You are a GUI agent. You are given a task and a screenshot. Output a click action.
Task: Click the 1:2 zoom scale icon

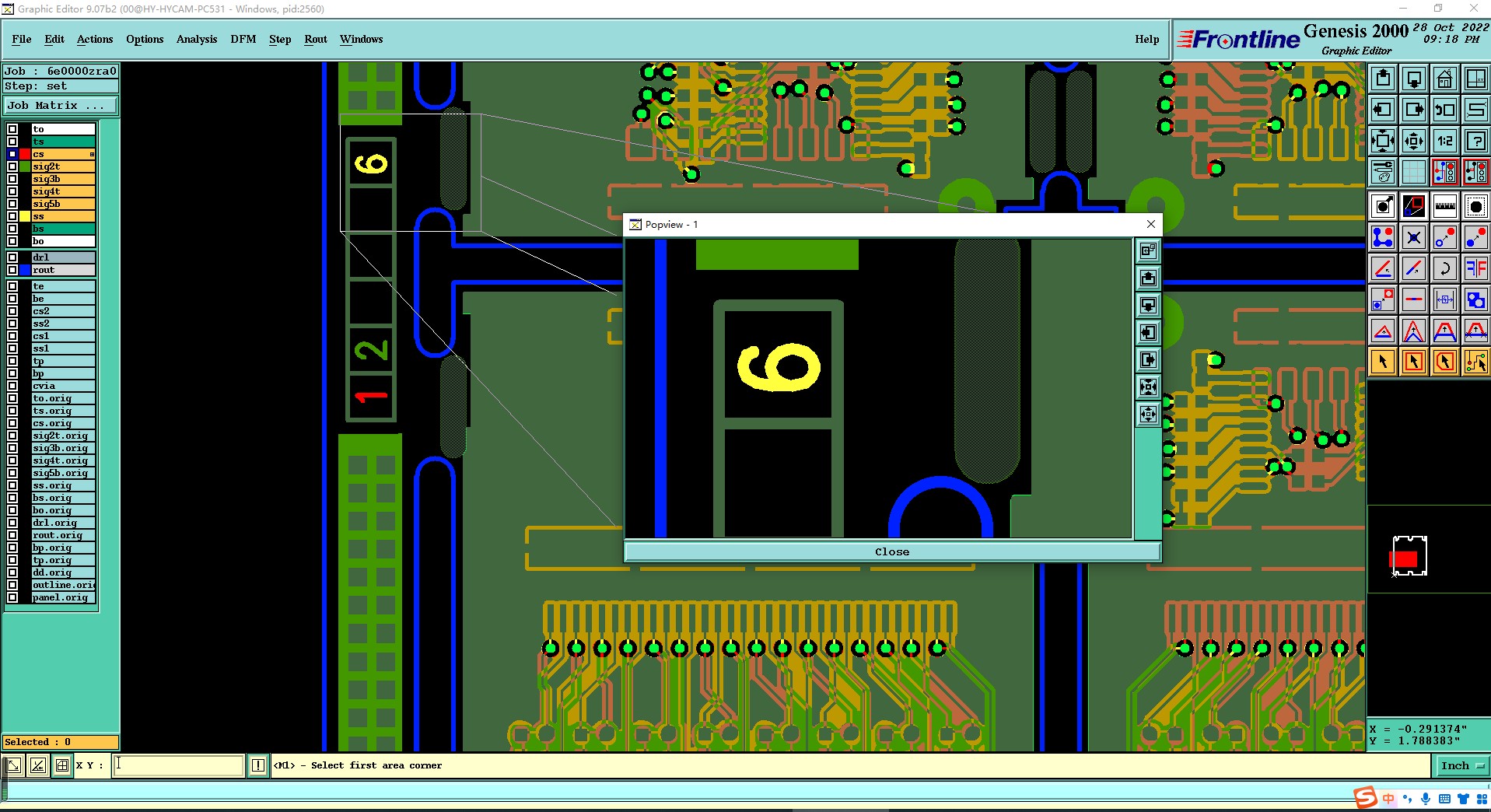click(x=1445, y=141)
